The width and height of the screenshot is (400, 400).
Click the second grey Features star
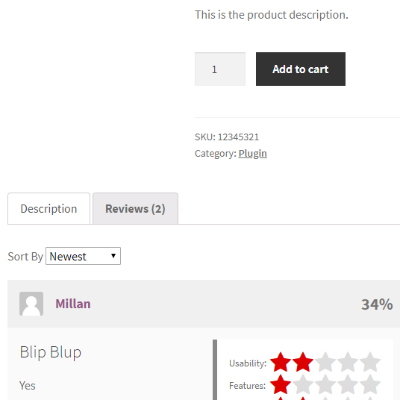(x=303, y=384)
